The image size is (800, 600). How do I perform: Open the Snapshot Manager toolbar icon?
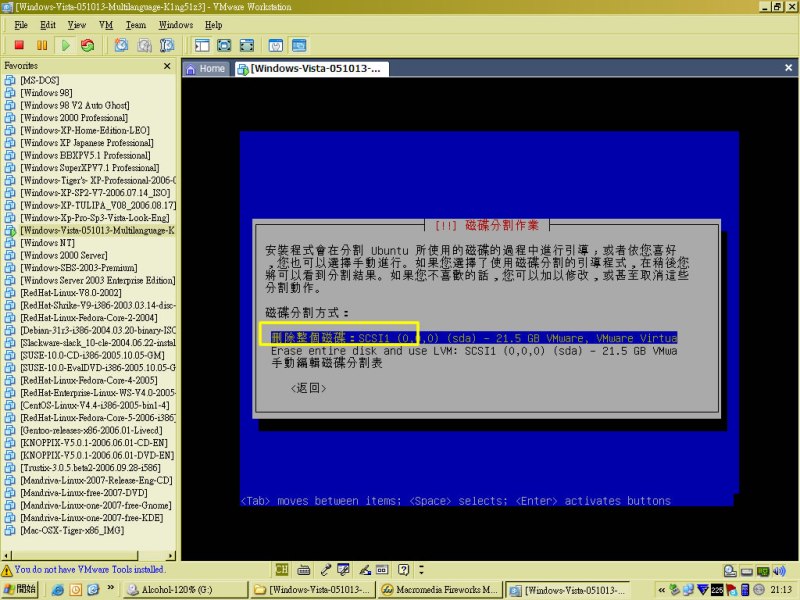tap(167, 45)
